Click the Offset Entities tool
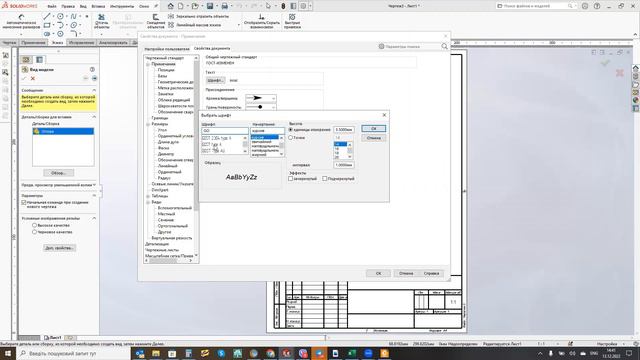 pos(156,20)
